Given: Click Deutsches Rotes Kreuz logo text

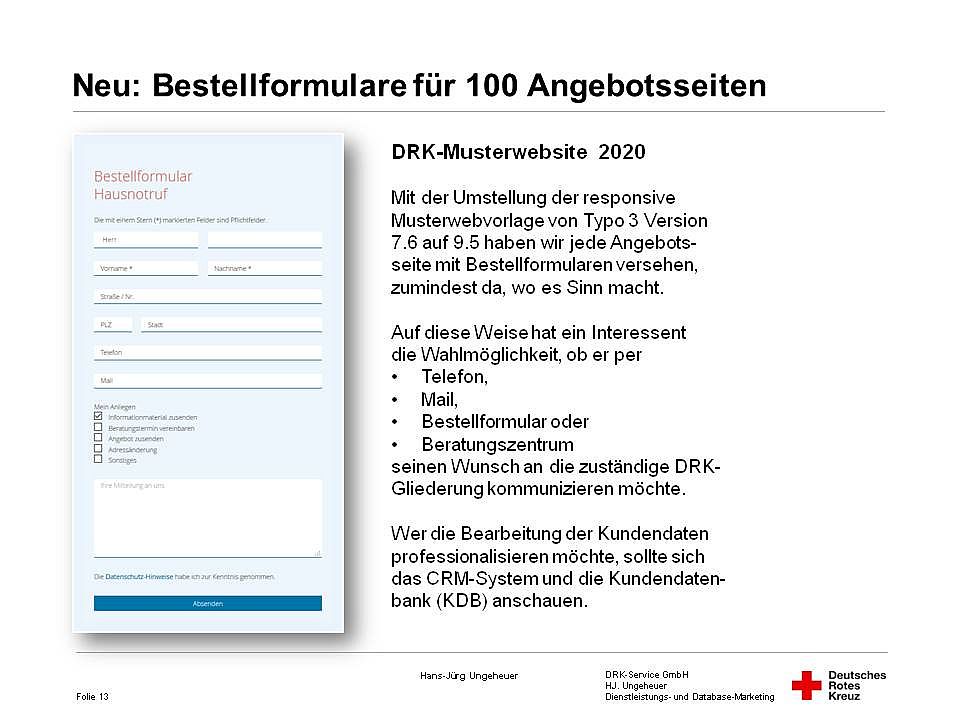Looking at the screenshot, I should [857, 686].
